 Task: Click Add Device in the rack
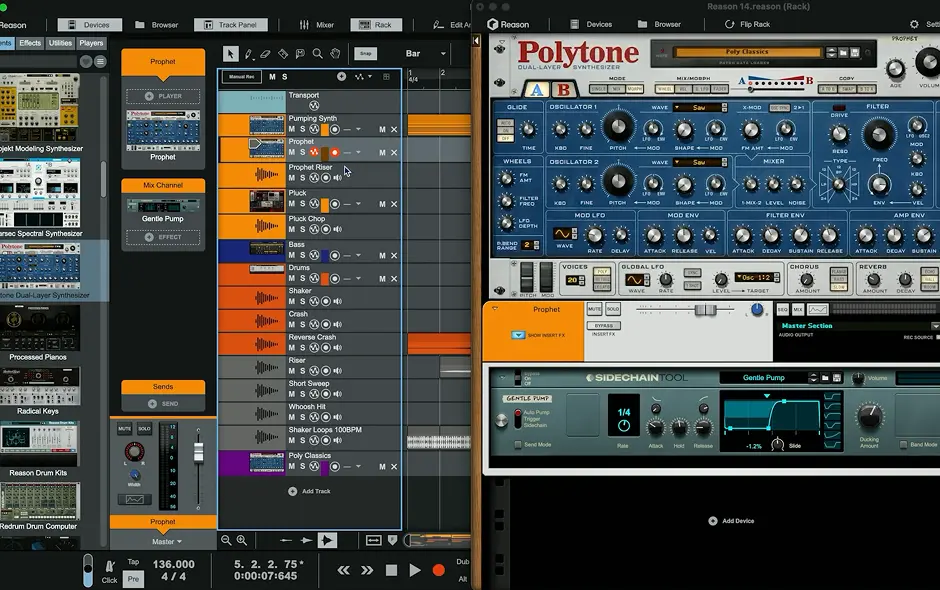tap(731, 521)
